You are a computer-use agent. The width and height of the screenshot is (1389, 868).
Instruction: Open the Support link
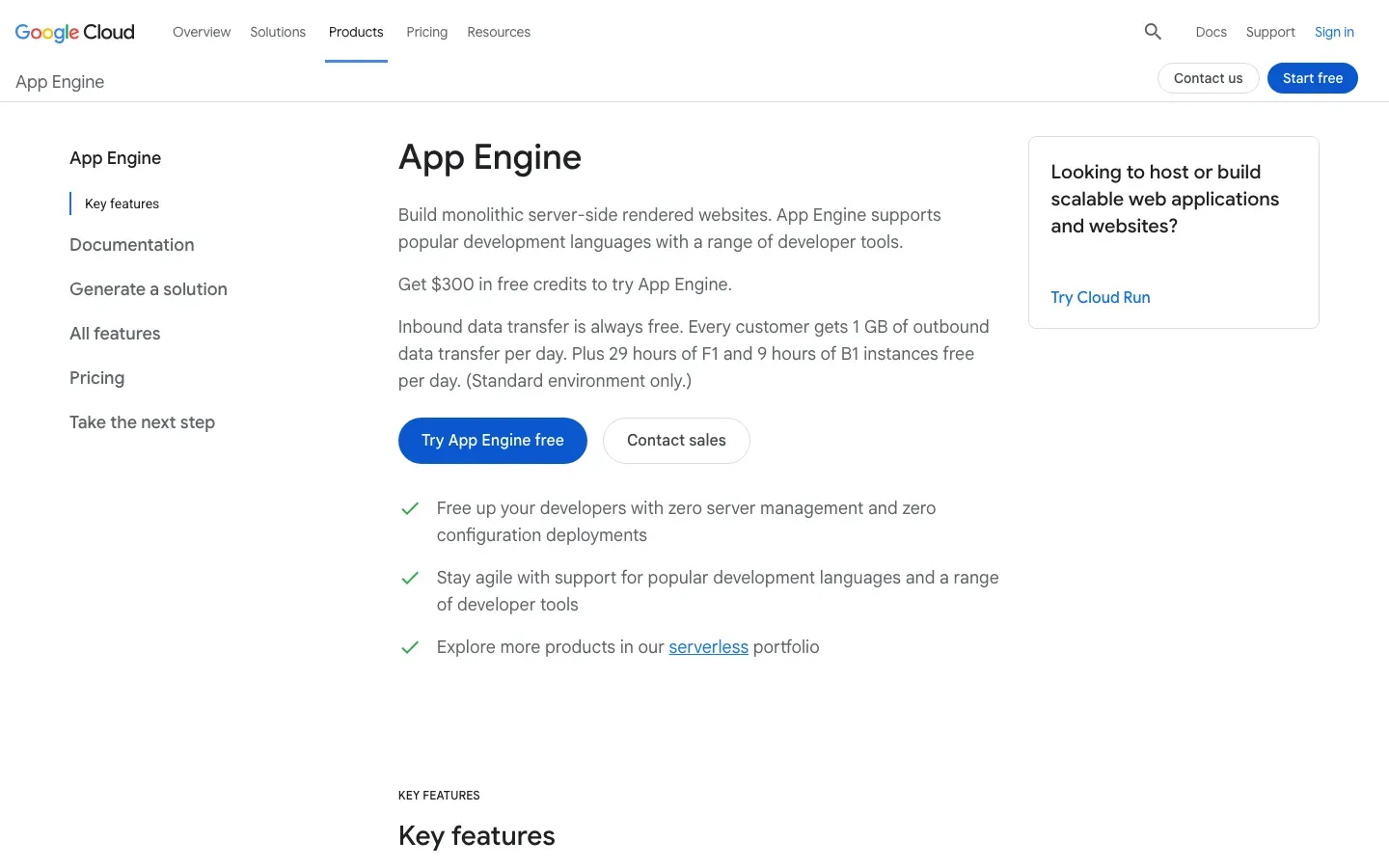1270,32
